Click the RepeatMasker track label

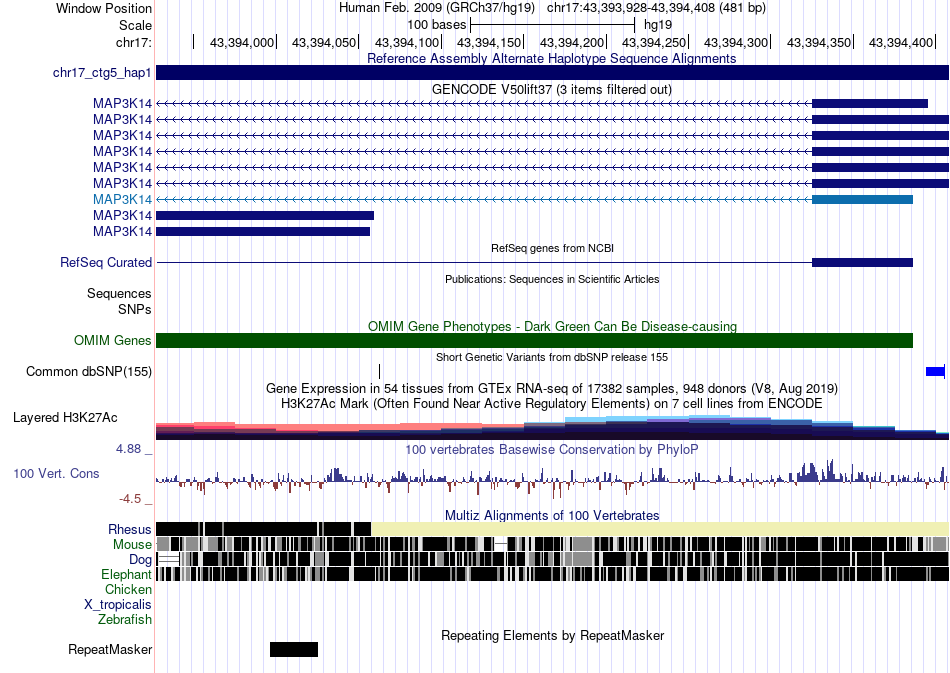tap(110, 649)
